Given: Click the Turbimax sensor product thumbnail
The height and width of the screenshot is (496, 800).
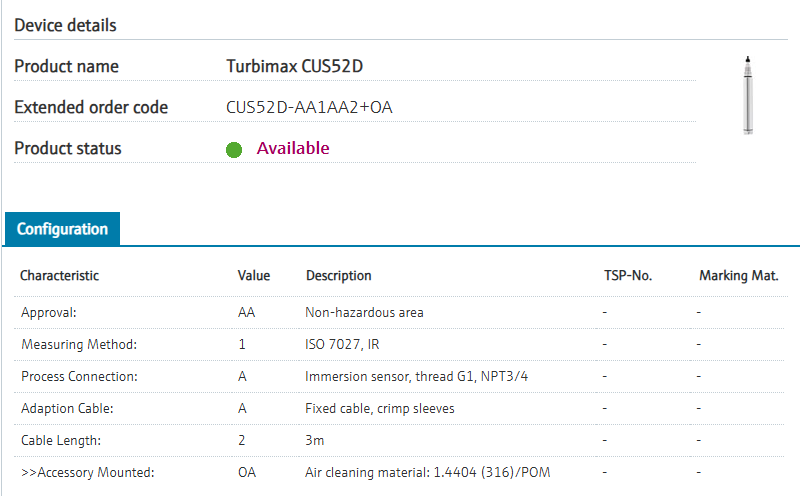Looking at the screenshot, I should 746,96.
